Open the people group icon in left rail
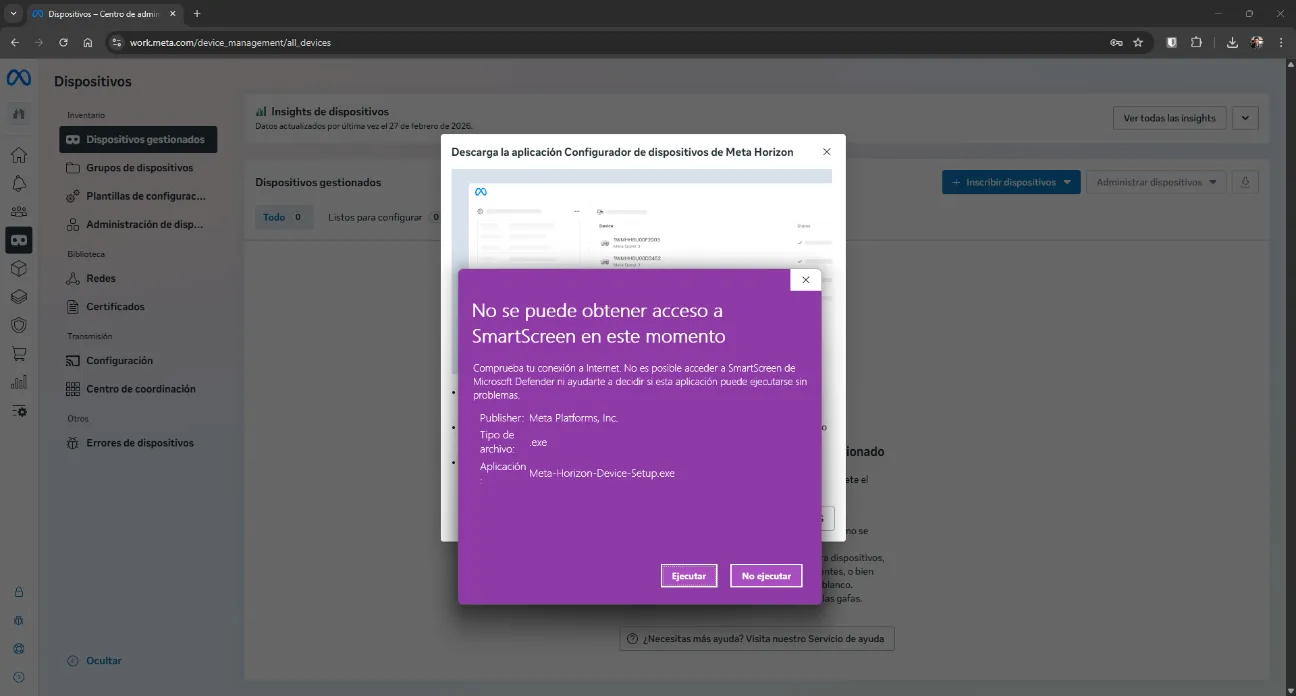This screenshot has height=696, width=1296. coord(18,211)
